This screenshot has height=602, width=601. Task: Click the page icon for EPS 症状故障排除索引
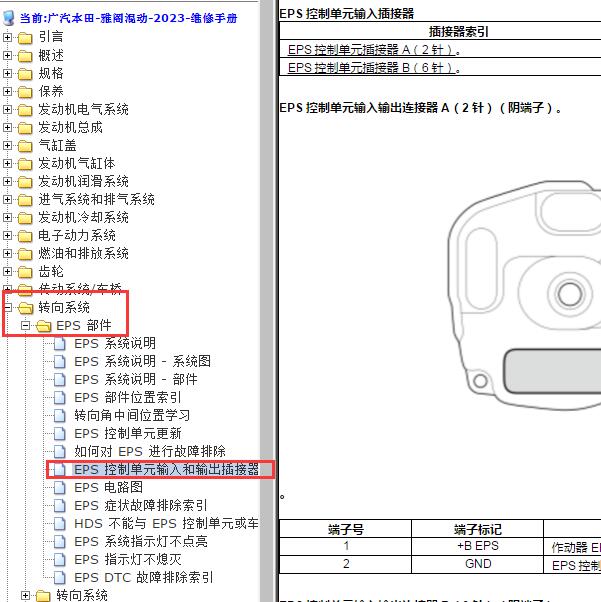click(60, 506)
